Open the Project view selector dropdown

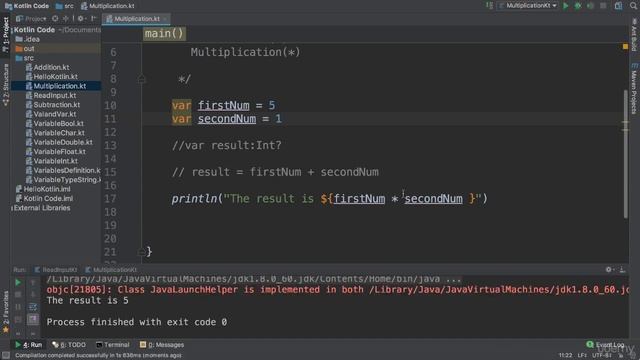click(31, 19)
